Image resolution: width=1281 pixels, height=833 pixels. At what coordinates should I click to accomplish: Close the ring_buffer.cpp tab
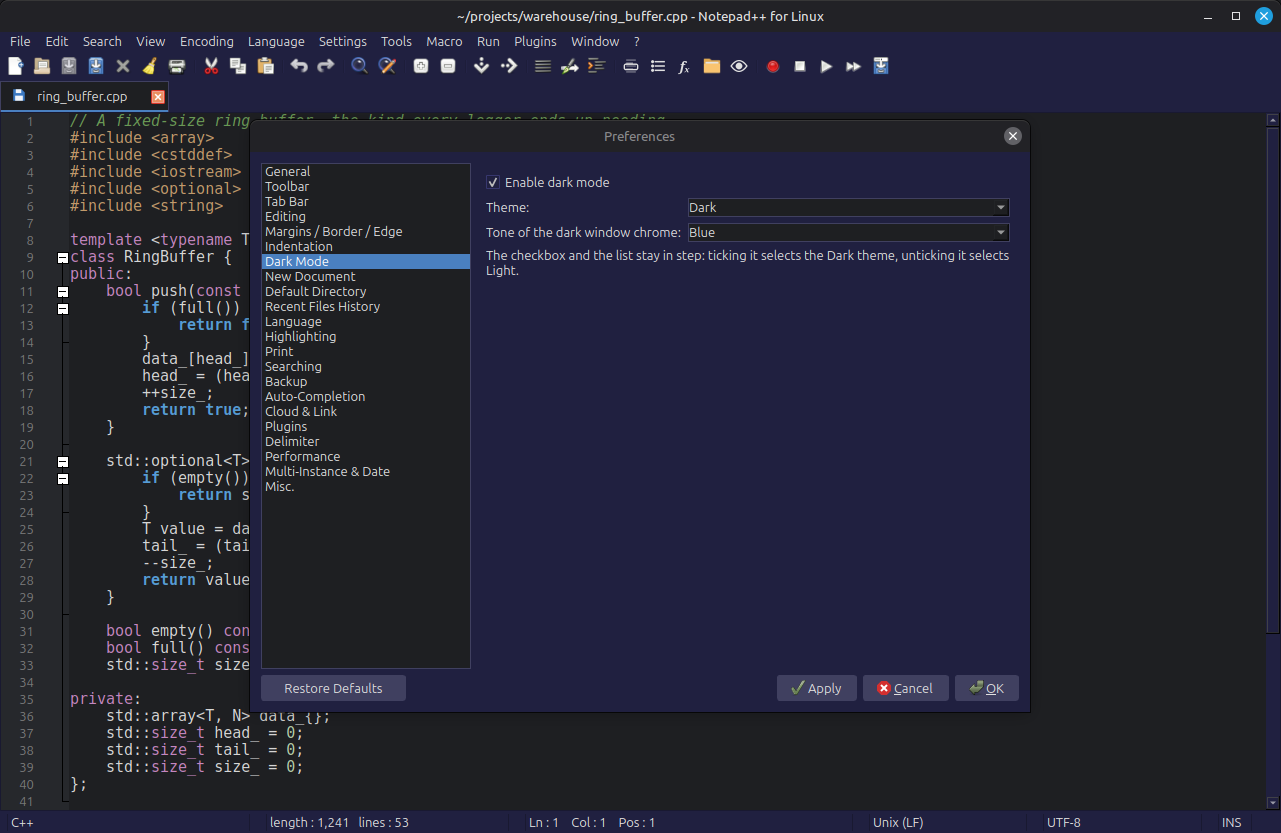tap(158, 97)
